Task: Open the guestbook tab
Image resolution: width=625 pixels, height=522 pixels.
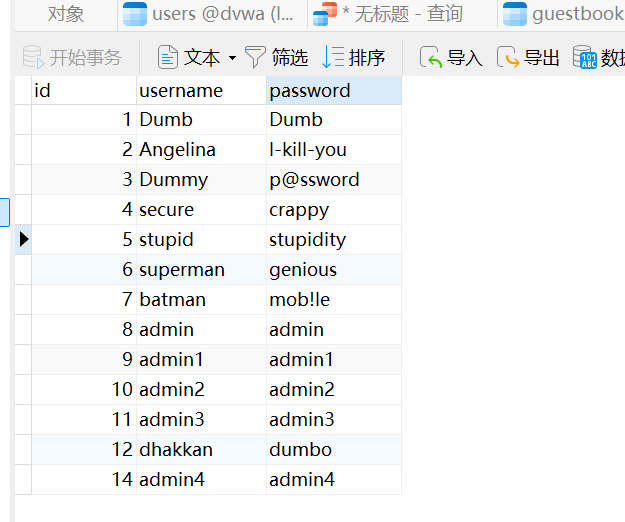Action: click(562, 14)
